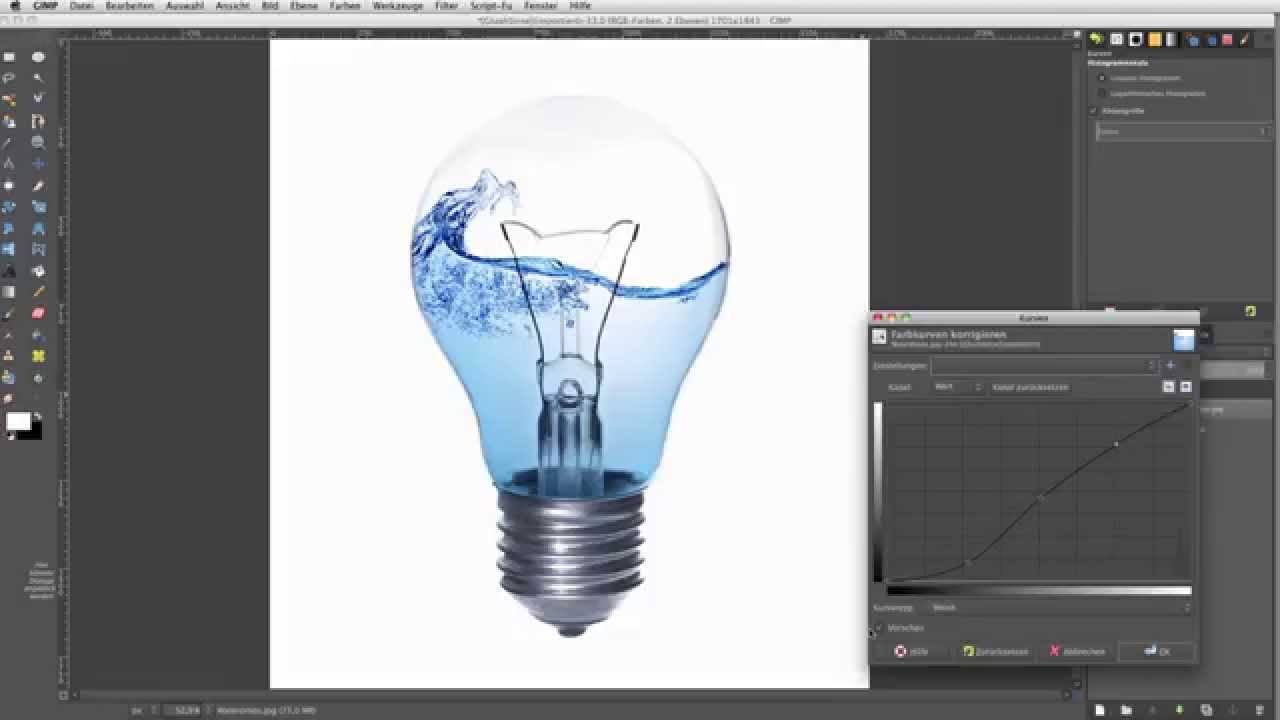Select the Scissors Select tool
Screen dimensions: 1280x720
(38, 99)
